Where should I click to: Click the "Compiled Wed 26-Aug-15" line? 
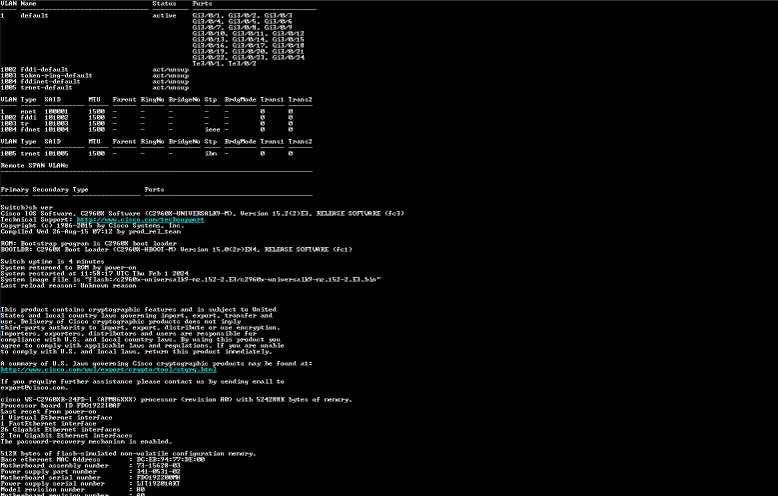[x=91, y=231]
